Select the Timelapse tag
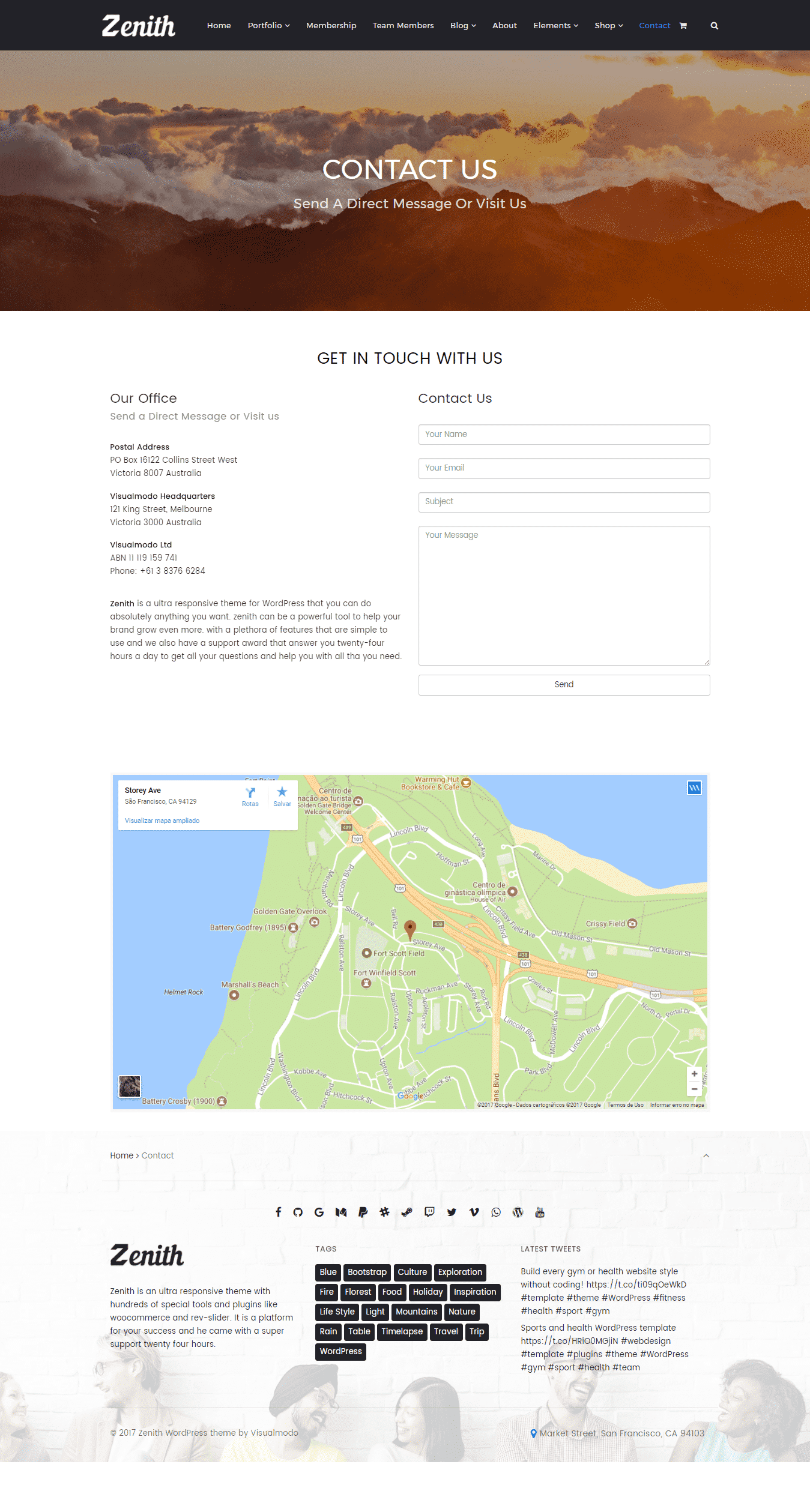Viewport: 810px width, 1512px height. tap(402, 1331)
